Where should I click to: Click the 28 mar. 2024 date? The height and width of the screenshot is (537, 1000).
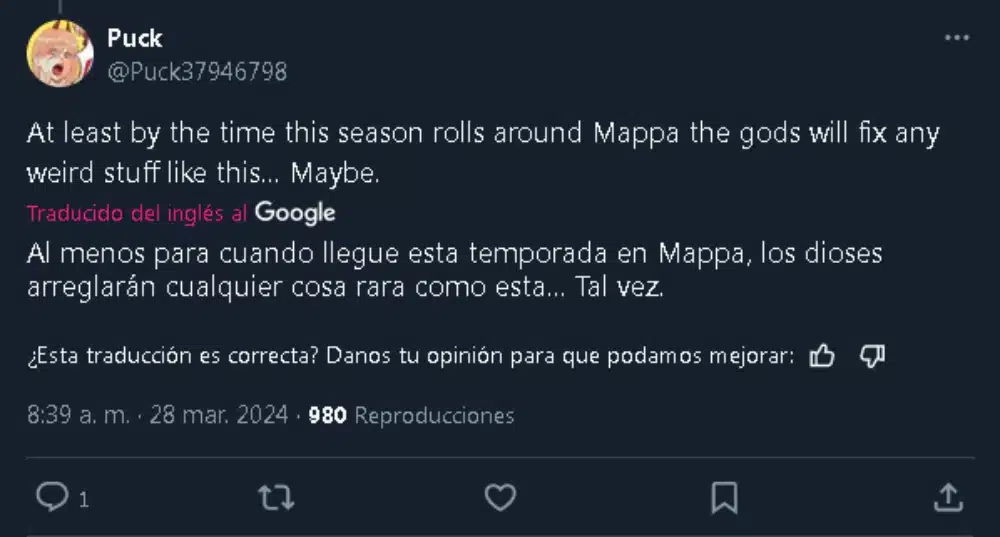tap(218, 415)
